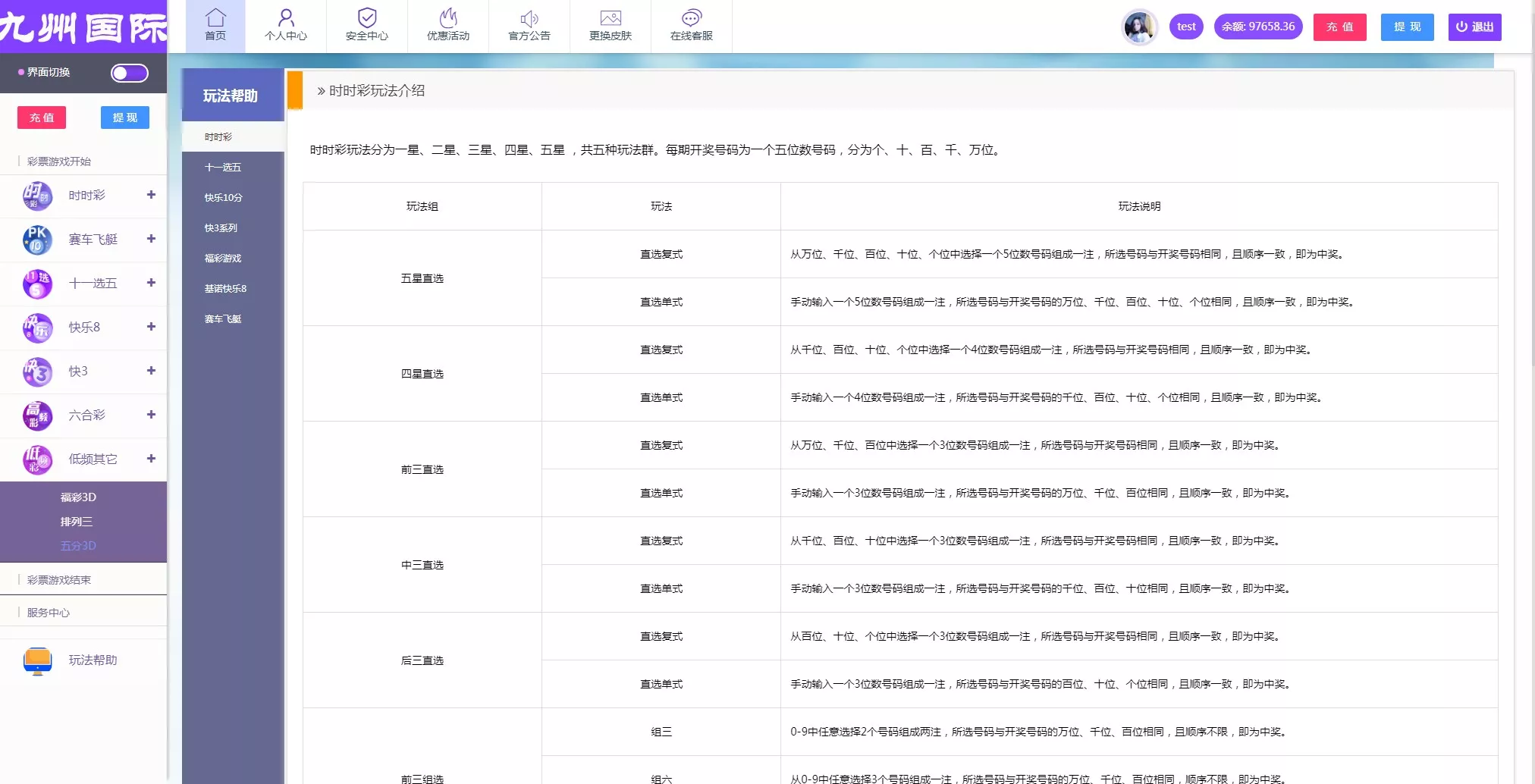
Task: Click the 余额 balance display
Action: (1258, 26)
